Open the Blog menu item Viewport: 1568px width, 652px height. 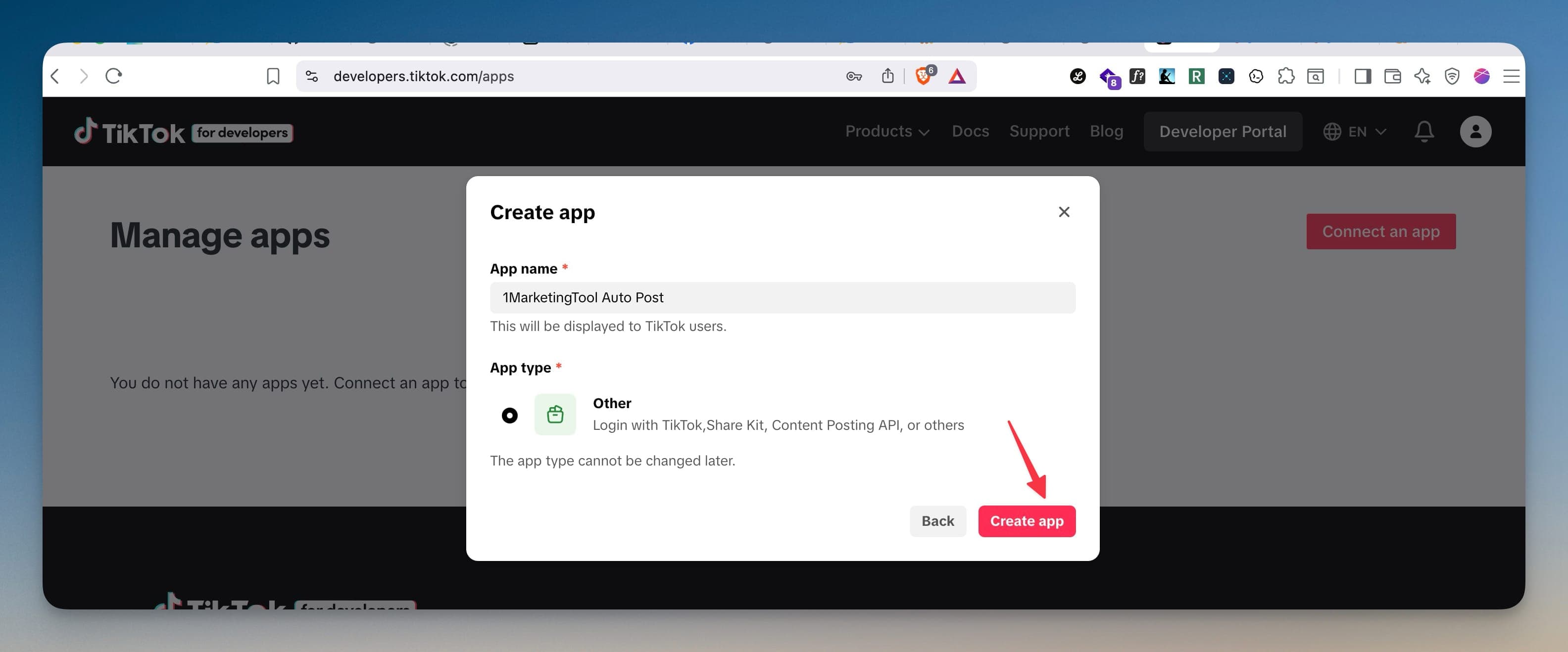(1107, 132)
